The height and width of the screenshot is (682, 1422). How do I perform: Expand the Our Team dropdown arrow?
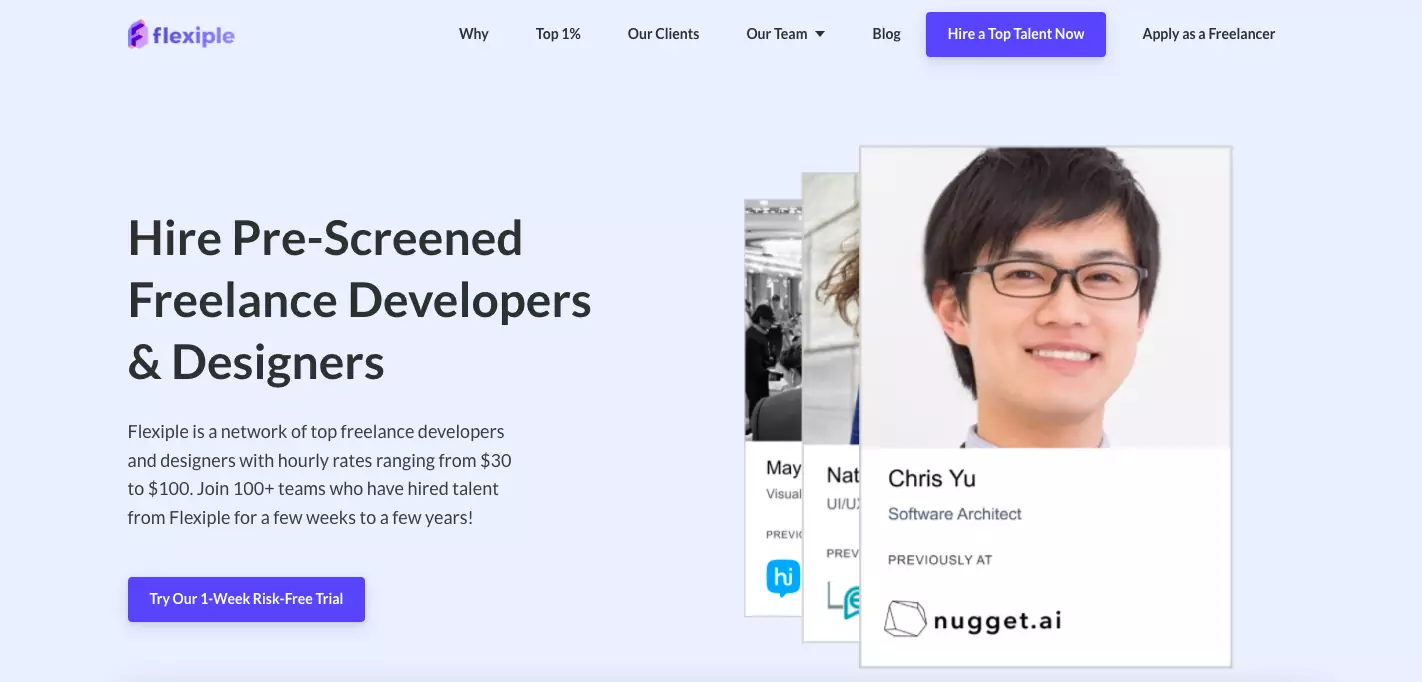[820, 34]
